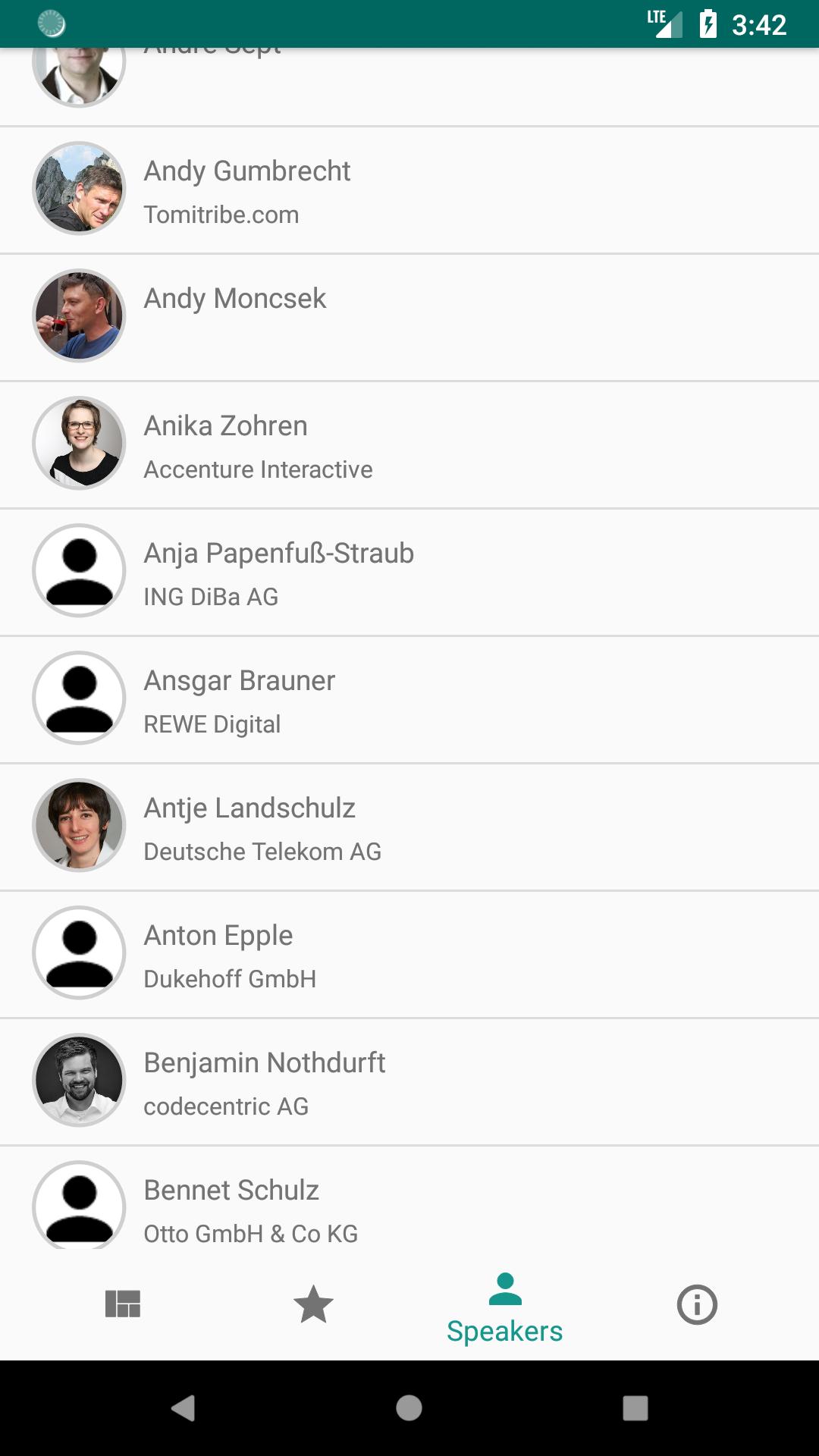Tap Benjamin Nothdurft's profile photo
Screen dimensions: 819x1456
79,1080
